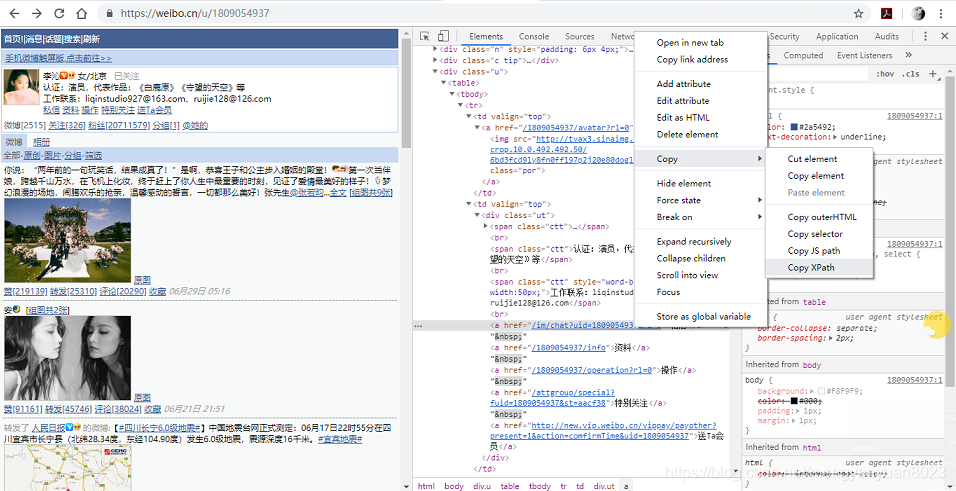
Task: Select Store as global variable
Action: 700,317
